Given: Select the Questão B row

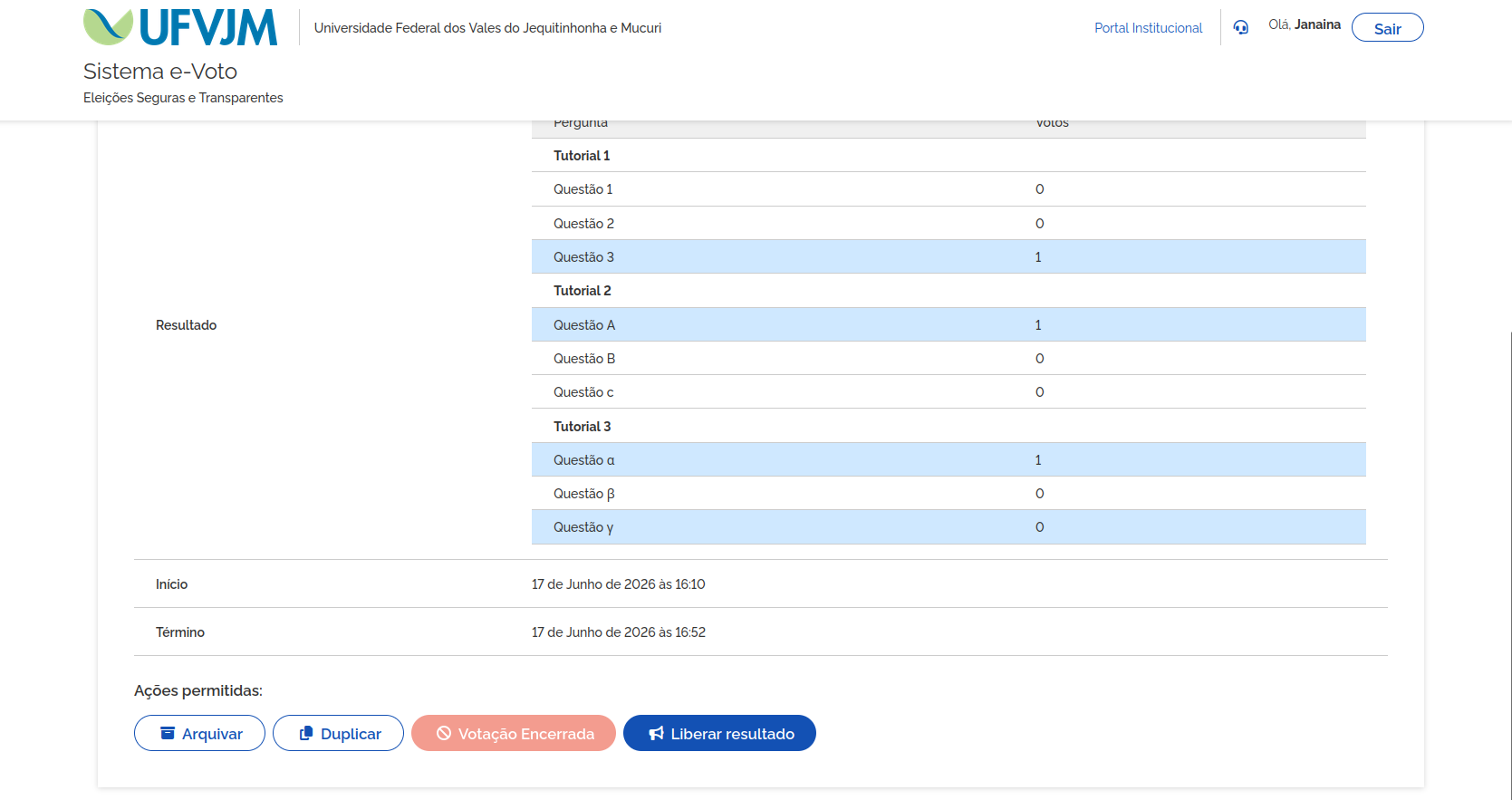Looking at the screenshot, I should (949, 359).
